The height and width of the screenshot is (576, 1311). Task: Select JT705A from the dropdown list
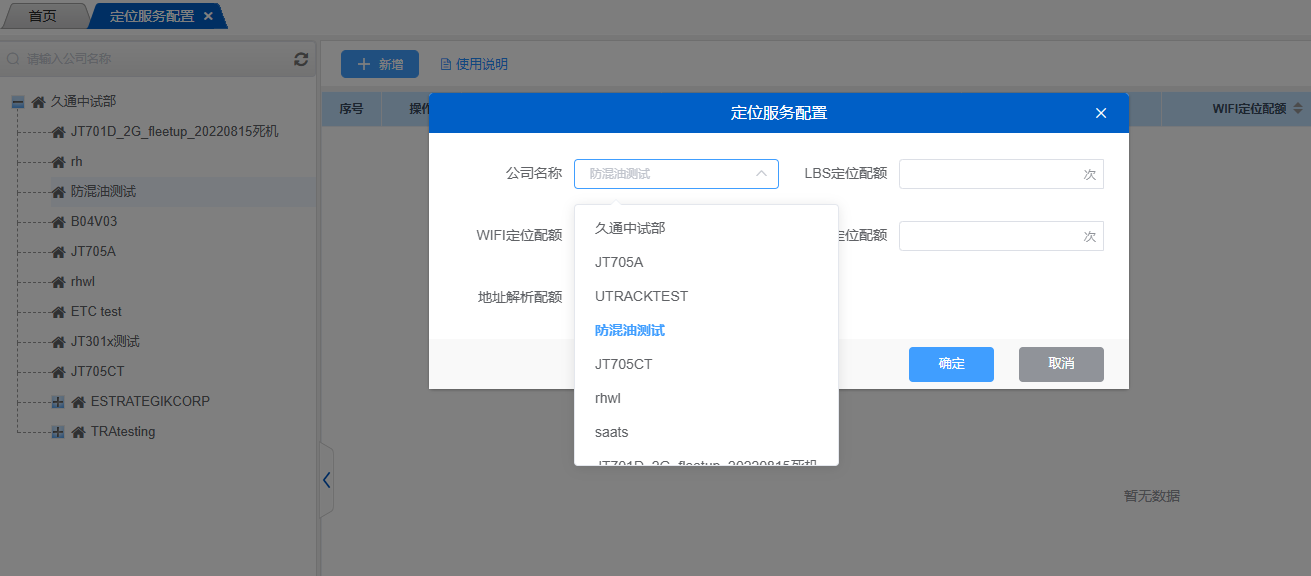[x=619, y=262]
